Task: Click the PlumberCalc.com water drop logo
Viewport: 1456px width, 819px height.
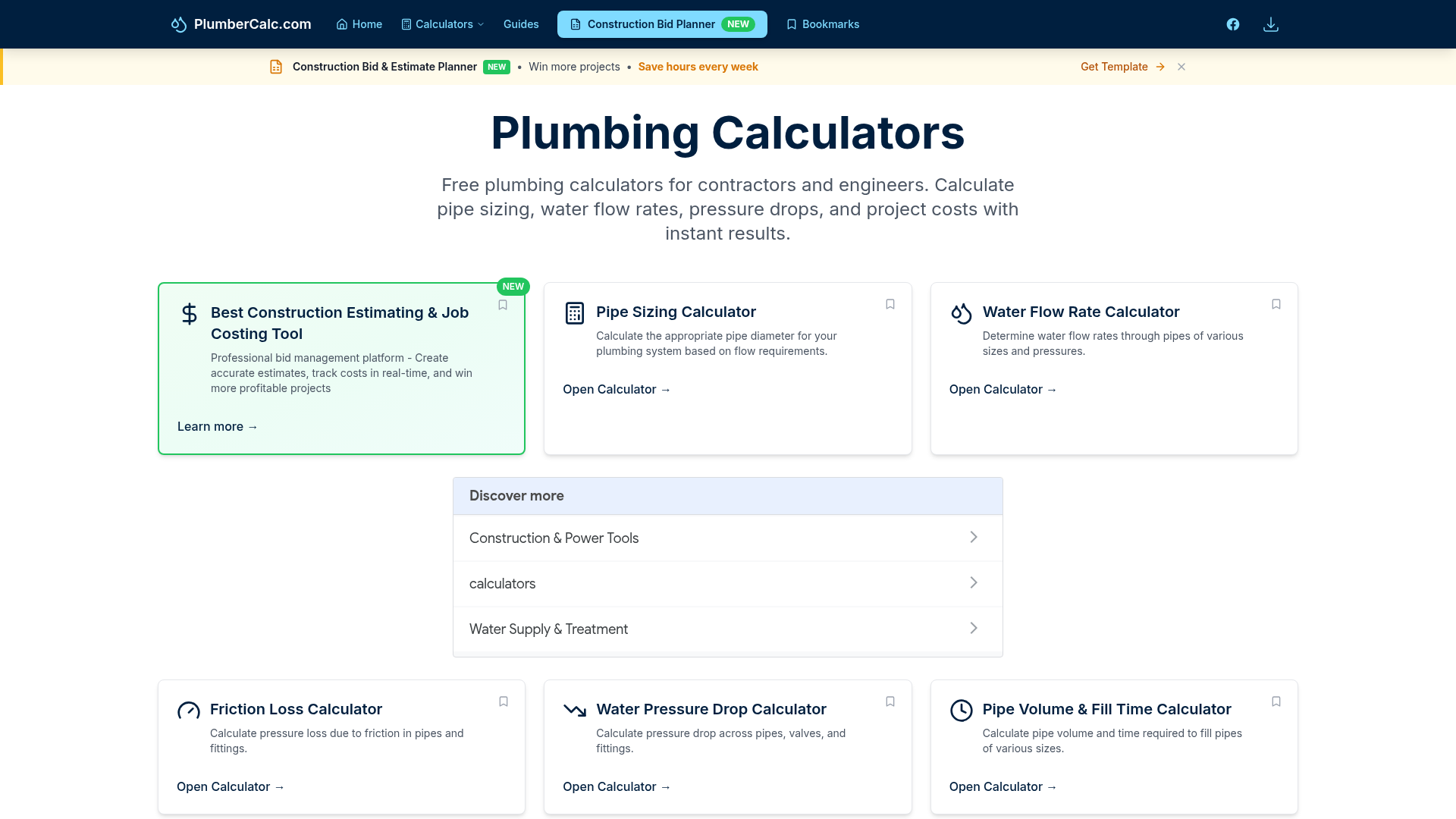Action: [179, 24]
